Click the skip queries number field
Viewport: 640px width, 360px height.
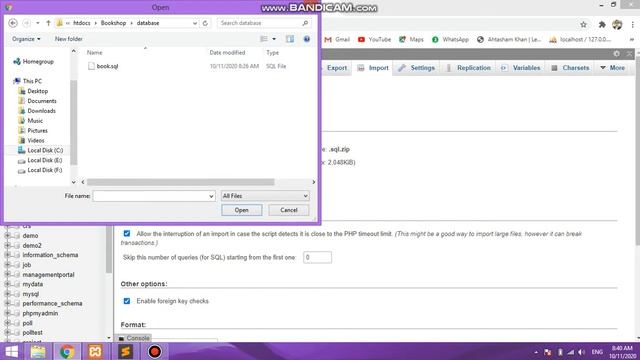(317, 257)
